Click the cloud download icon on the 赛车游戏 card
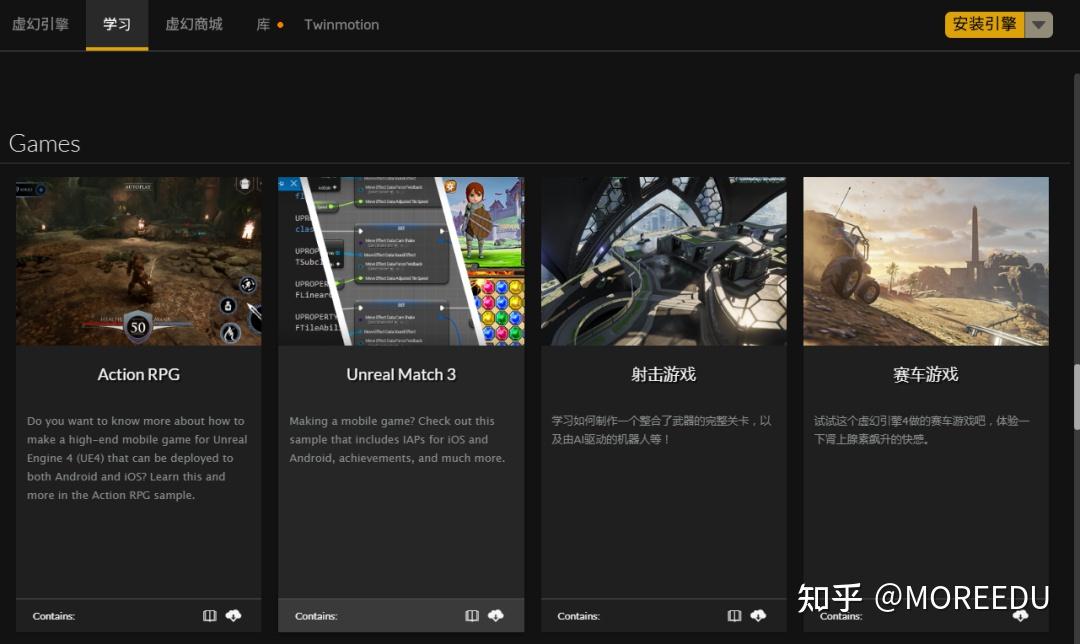 click(x=1020, y=616)
